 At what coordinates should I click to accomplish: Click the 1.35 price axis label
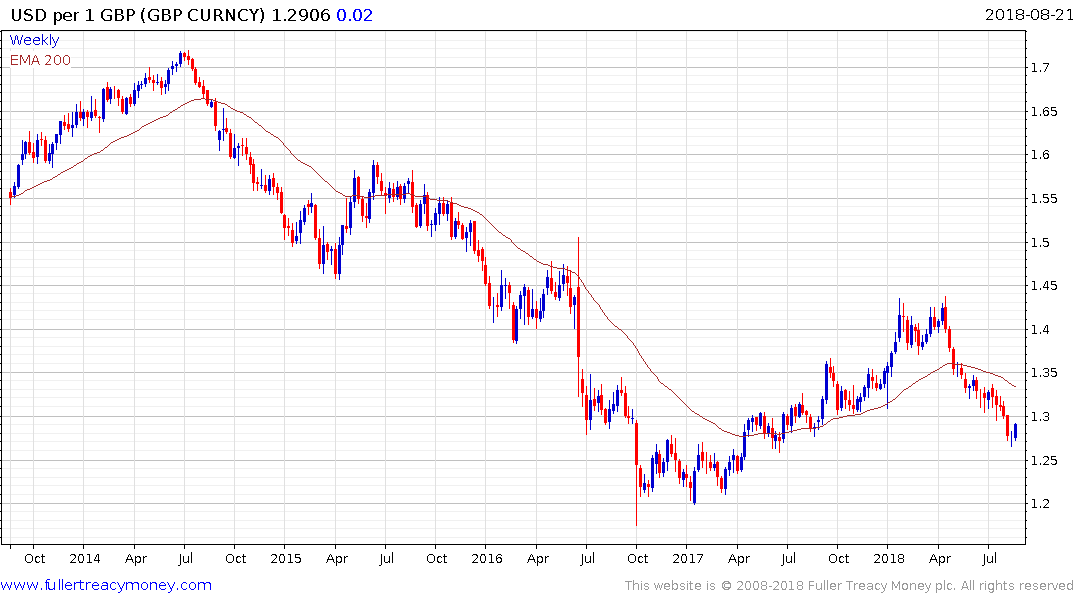1044,373
